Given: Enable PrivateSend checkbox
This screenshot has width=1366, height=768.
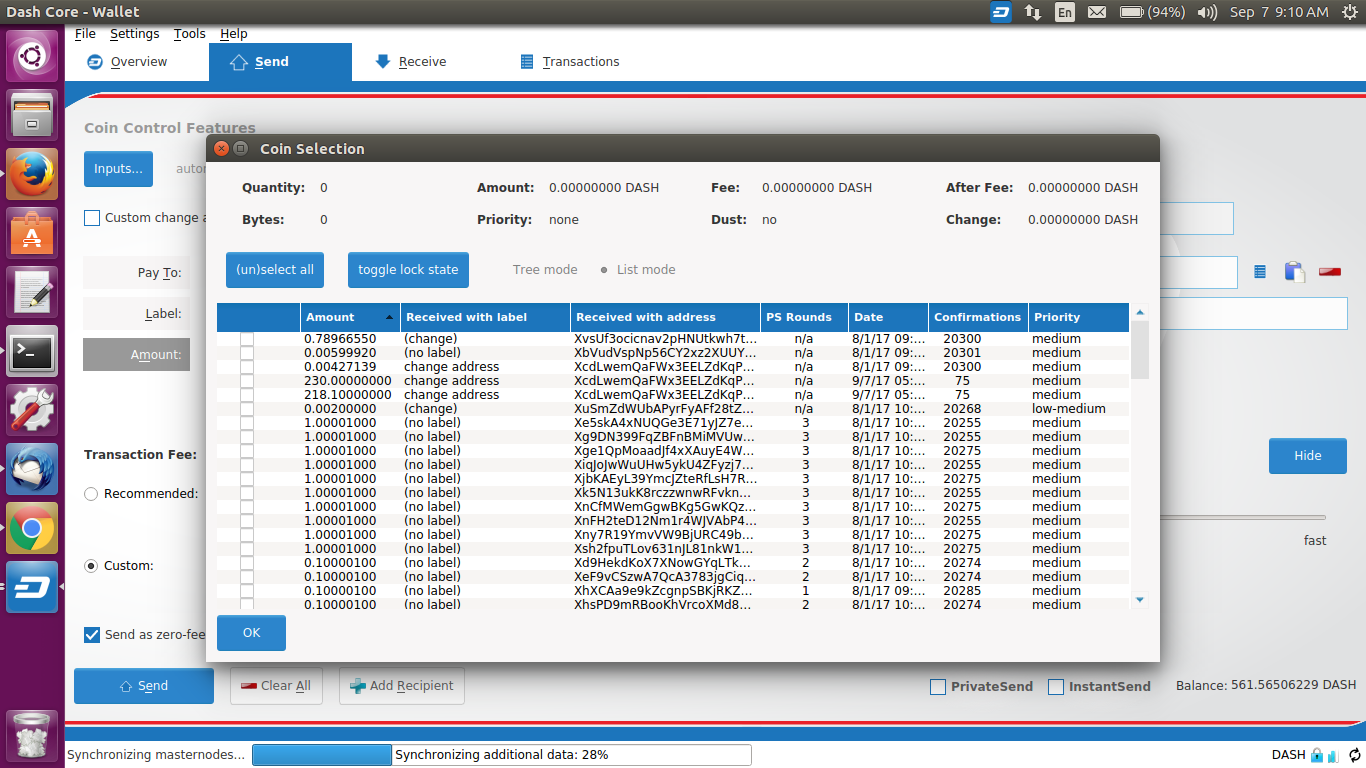Looking at the screenshot, I should (938, 687).
